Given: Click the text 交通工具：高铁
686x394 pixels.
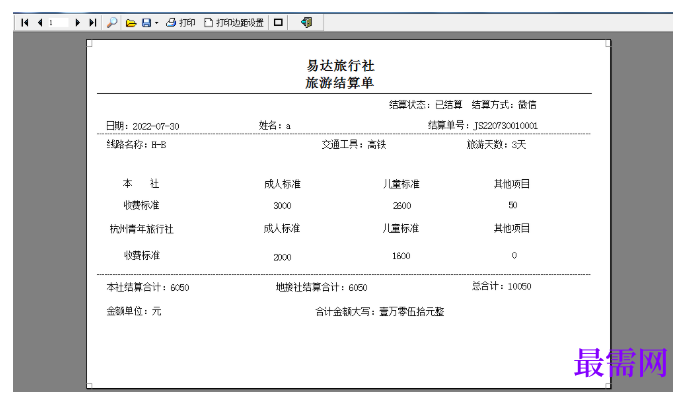Looking at the screenshot, I should tap(354, 144).
